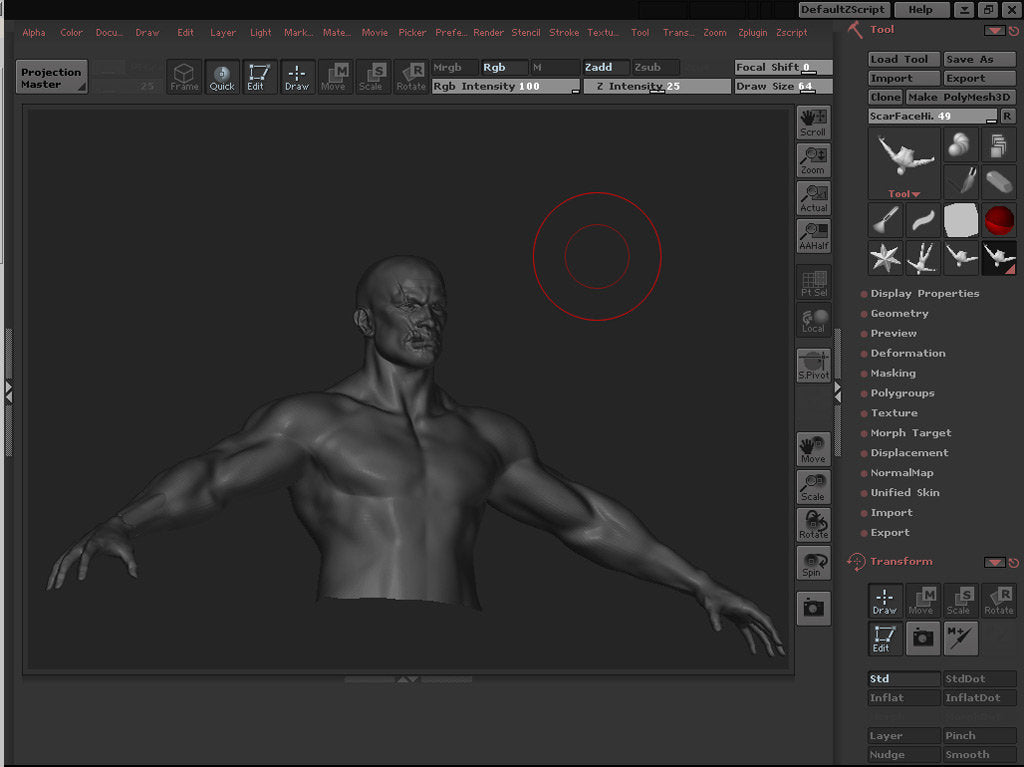Image resolution: width=1024 pixels, height=767 pixels.
Task: Click the Actual size icon
Action: point(813,199)
